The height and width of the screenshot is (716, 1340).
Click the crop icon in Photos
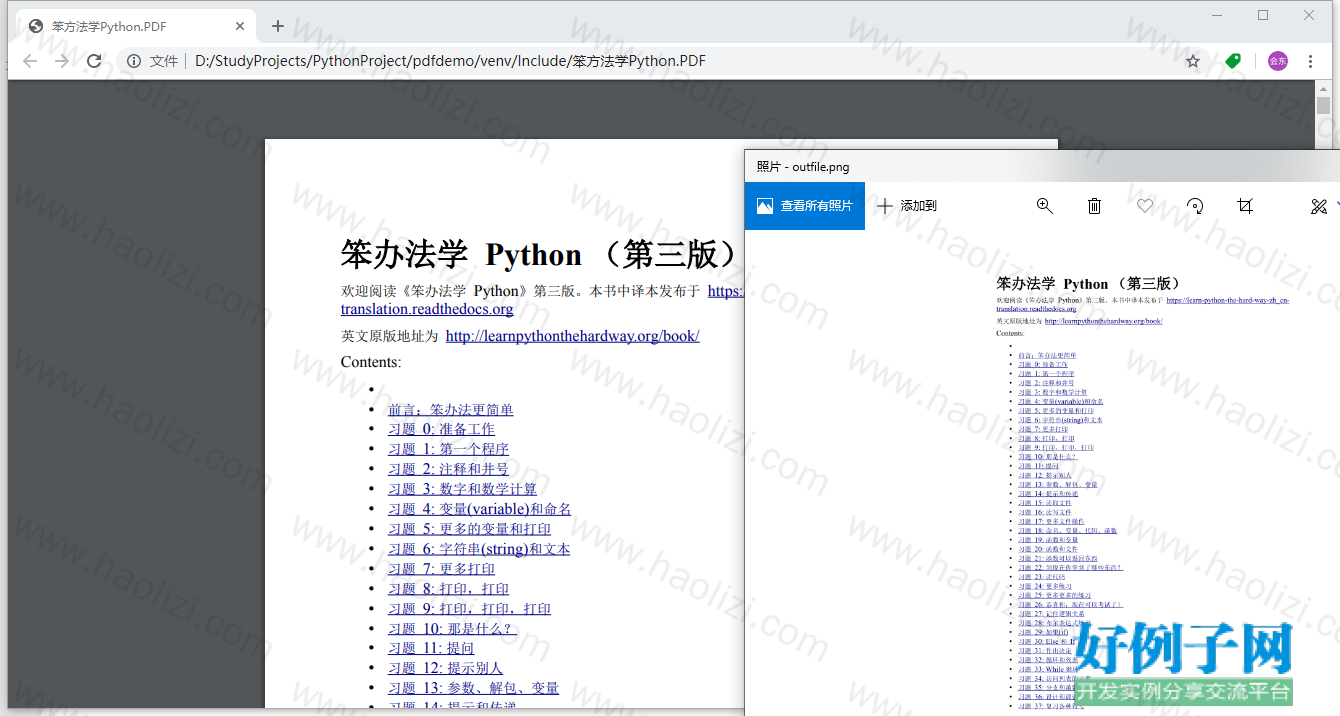tap(1245, 206)
